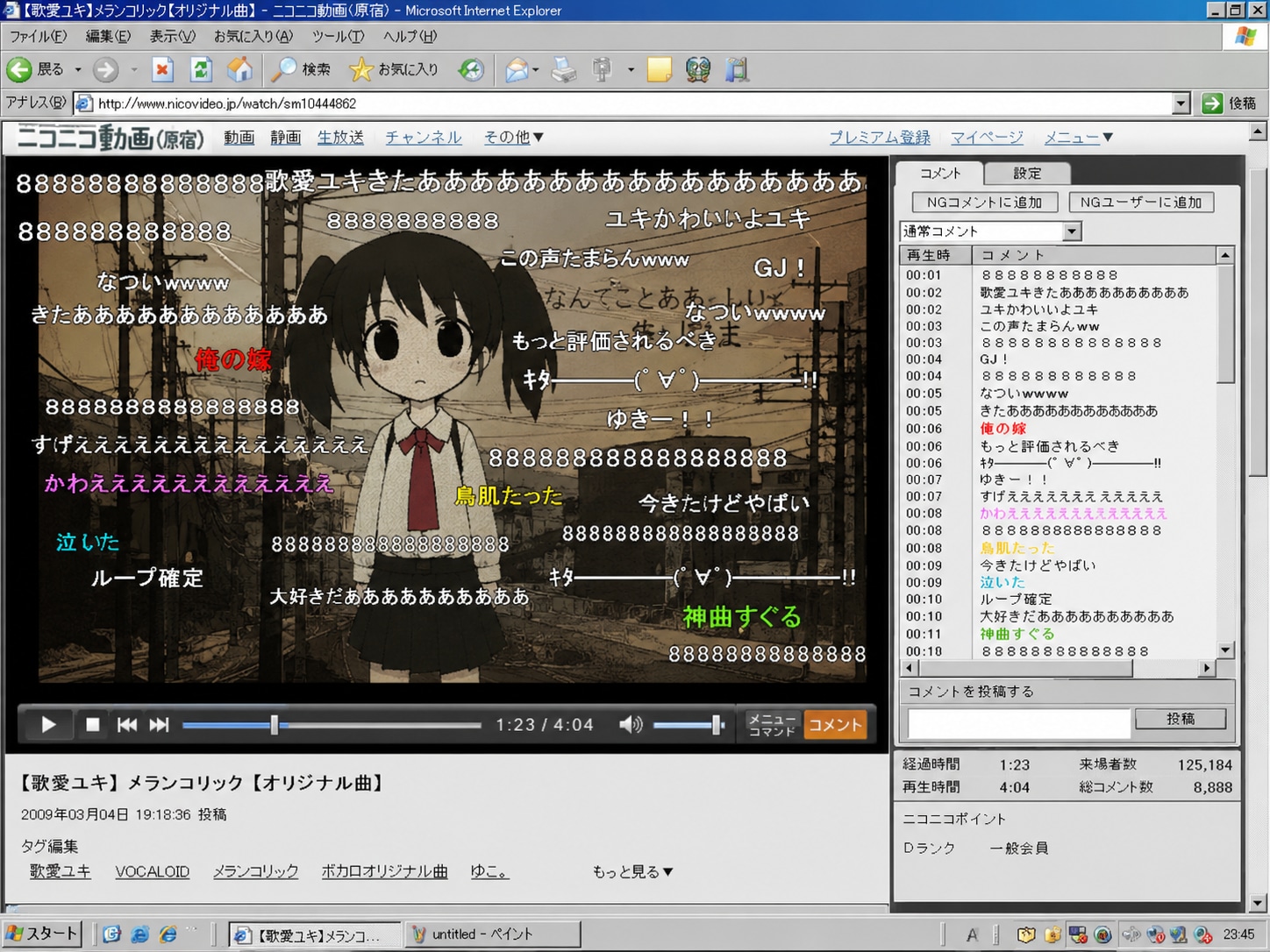Open the 表示(V) menu
The width and height of the screenshot is (1270, 952).
(172, 36)
